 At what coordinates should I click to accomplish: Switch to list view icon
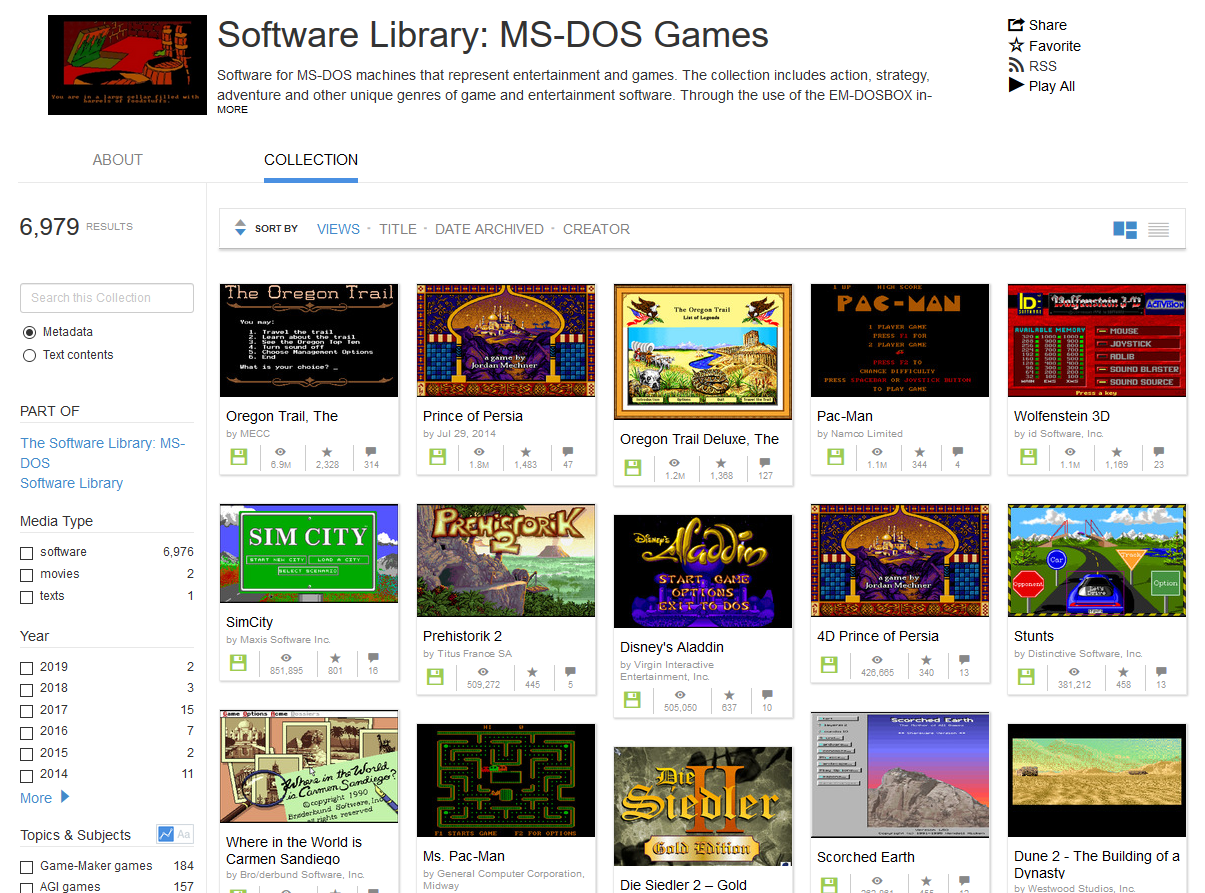point(1159,229)
